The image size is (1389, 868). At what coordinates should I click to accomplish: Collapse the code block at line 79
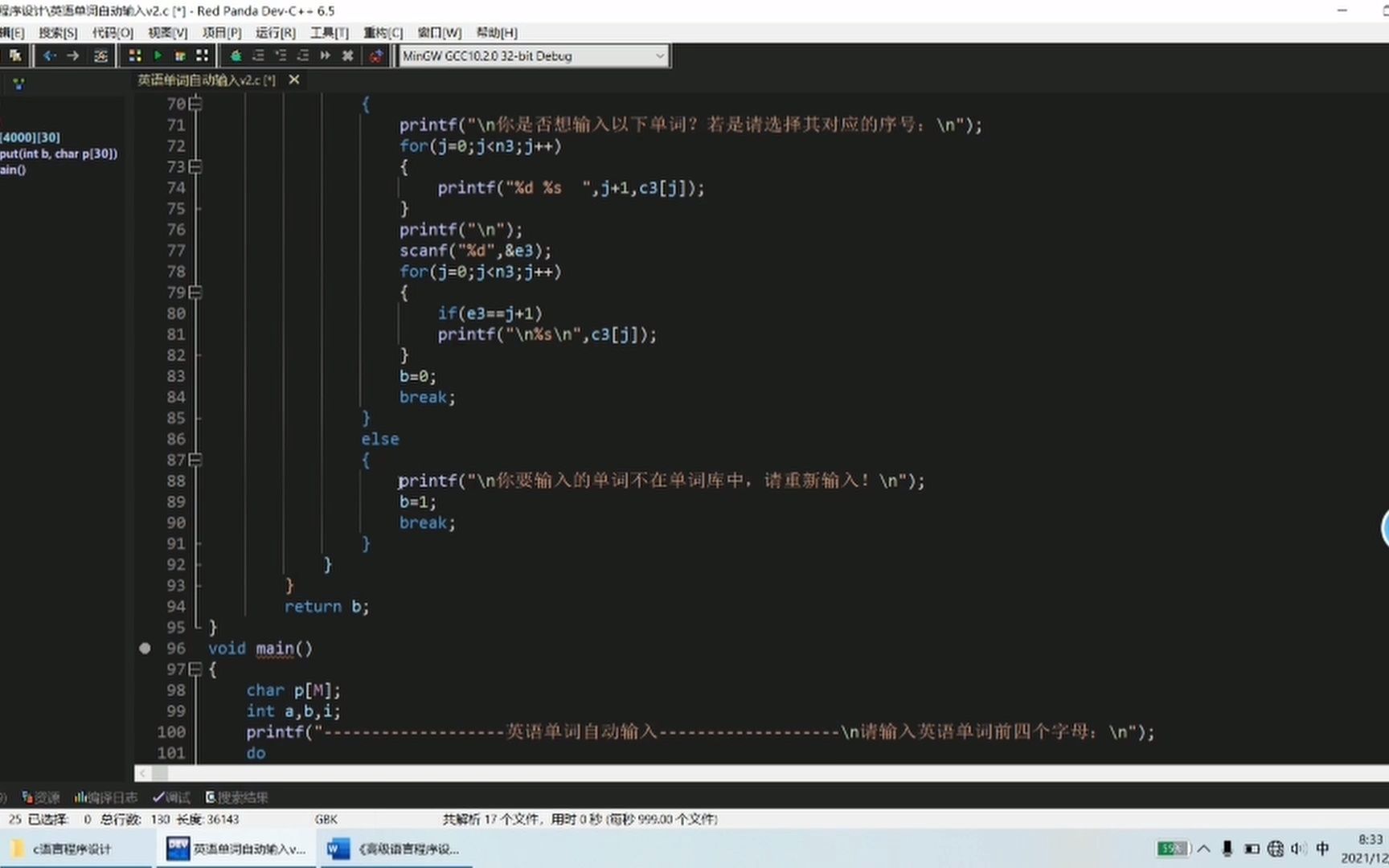point(195,292)
